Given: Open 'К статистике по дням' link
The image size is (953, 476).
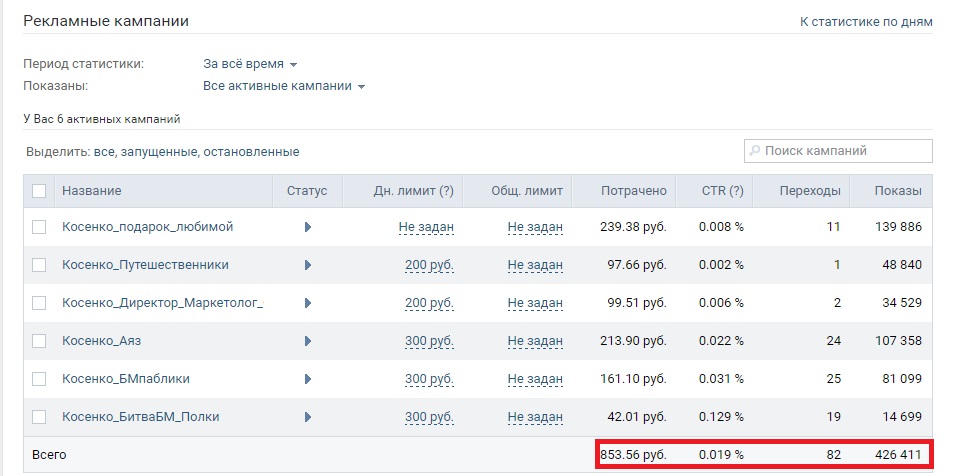Looking at the screenshot, I should pyautogui.click(x=866, y=21).
